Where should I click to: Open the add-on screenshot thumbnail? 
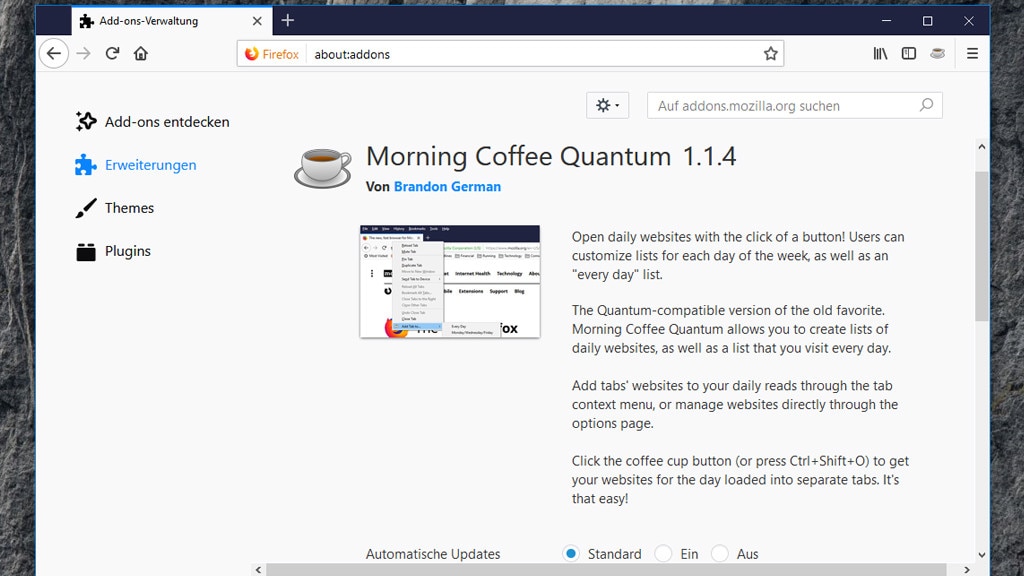click(x=450, y=281)
